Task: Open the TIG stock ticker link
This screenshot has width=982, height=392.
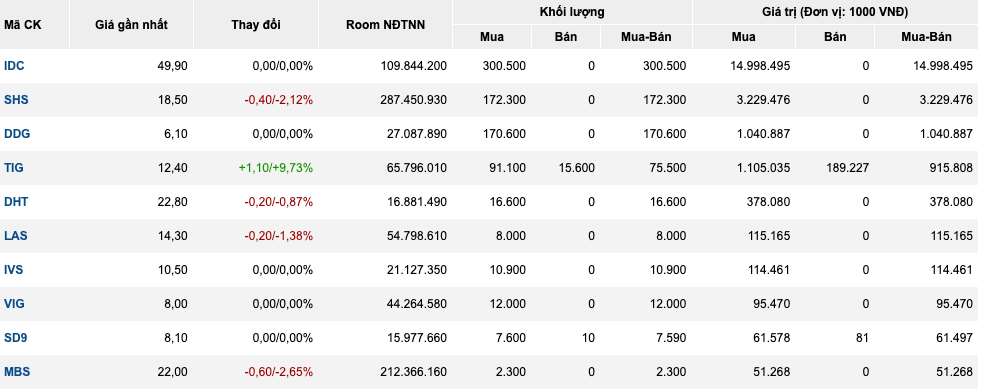Action: (14, 168)
